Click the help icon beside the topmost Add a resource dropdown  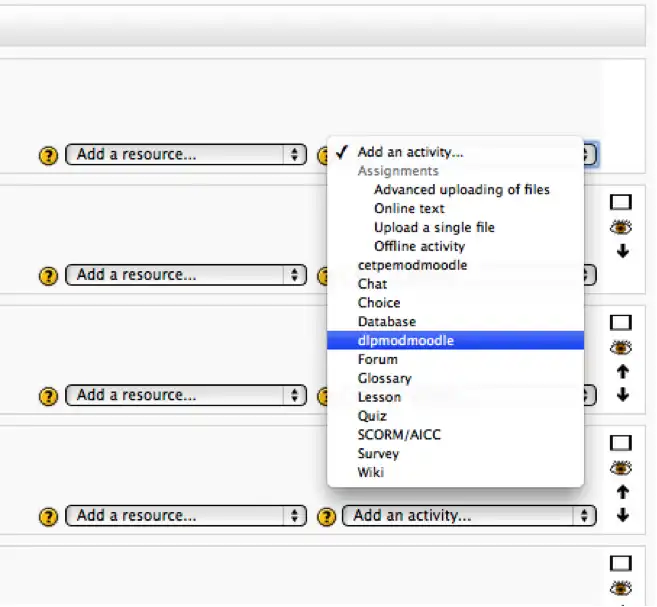click(48, 156)
